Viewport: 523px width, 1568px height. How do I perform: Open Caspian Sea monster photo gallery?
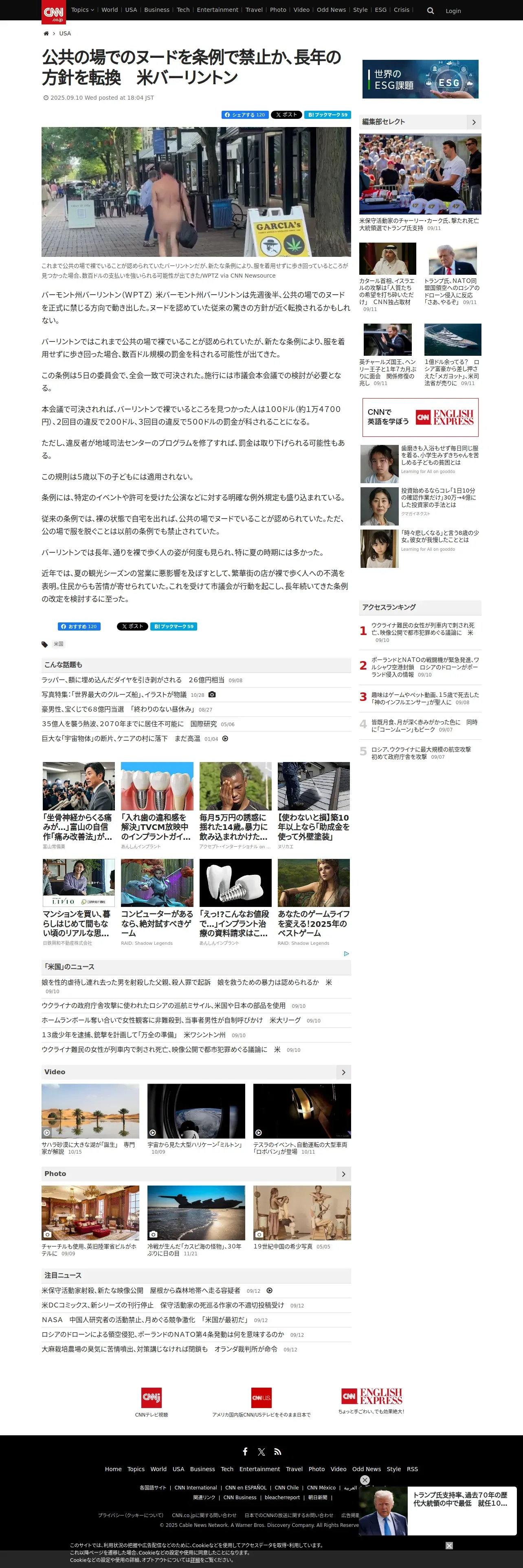196,1213
